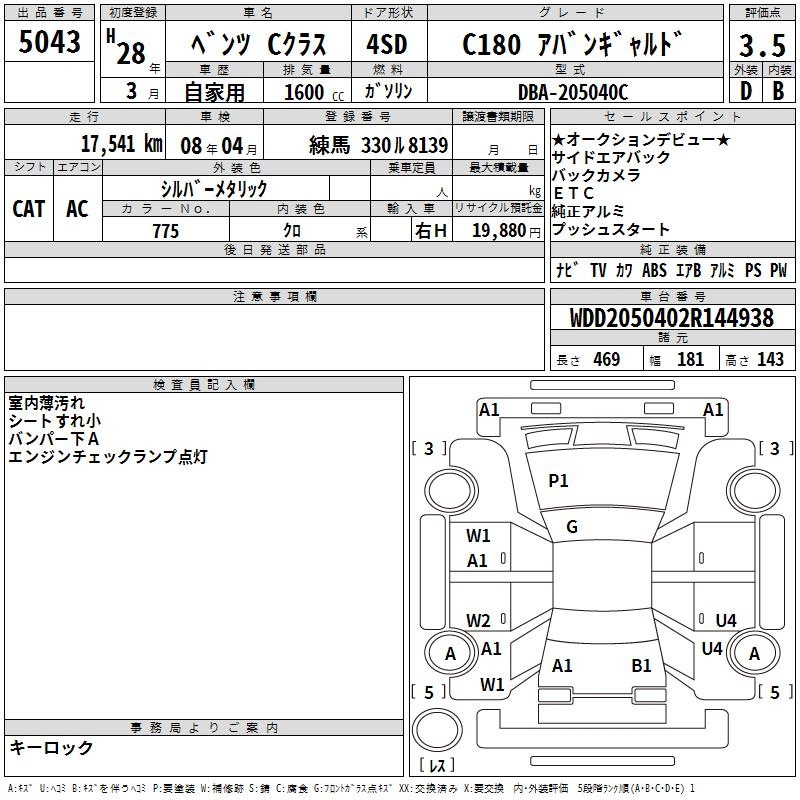Click the car name ベンツ Cクラス

258,44
